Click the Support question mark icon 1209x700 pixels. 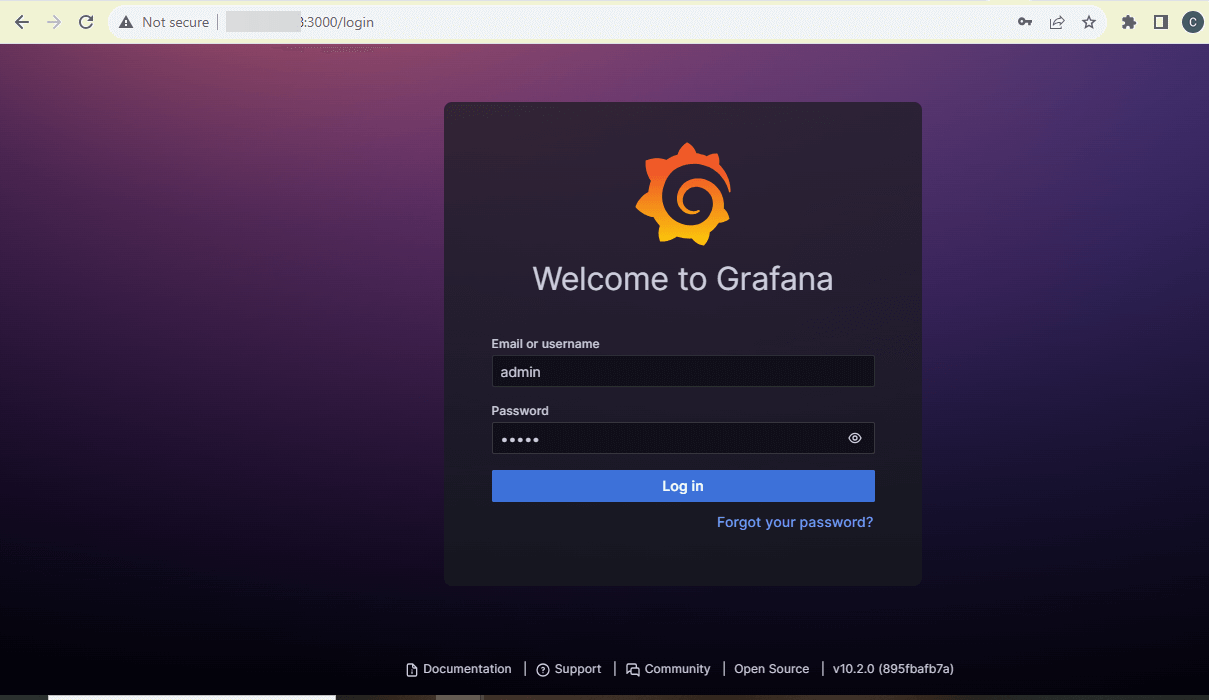pyautogui.click(x=541, y=668)
